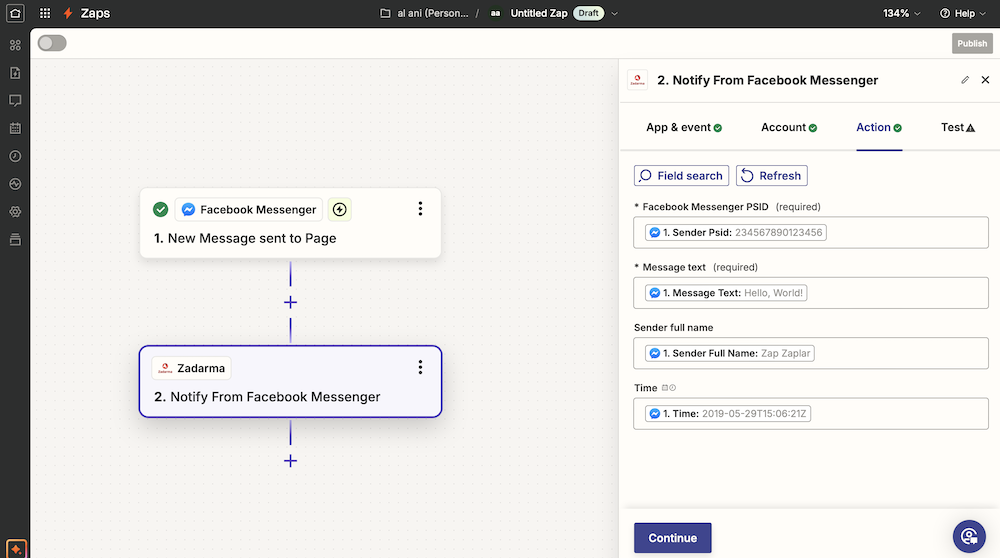This screenshot has height=558, width=1000.
Task: Open the Zadarma step three-dot menu
Action: (x=420, y=368)
